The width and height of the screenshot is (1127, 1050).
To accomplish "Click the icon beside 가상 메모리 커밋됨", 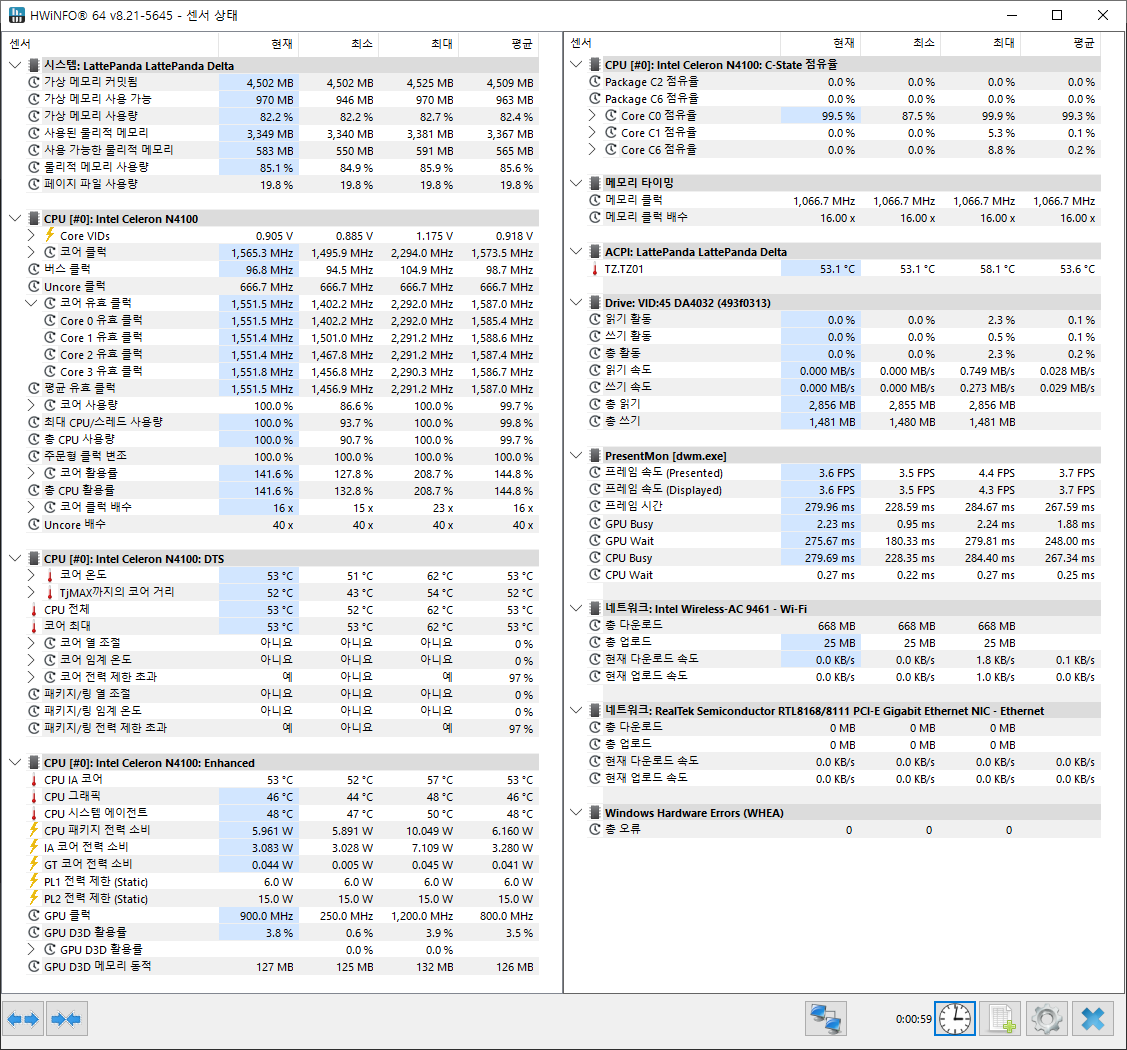I will (34, 82).
